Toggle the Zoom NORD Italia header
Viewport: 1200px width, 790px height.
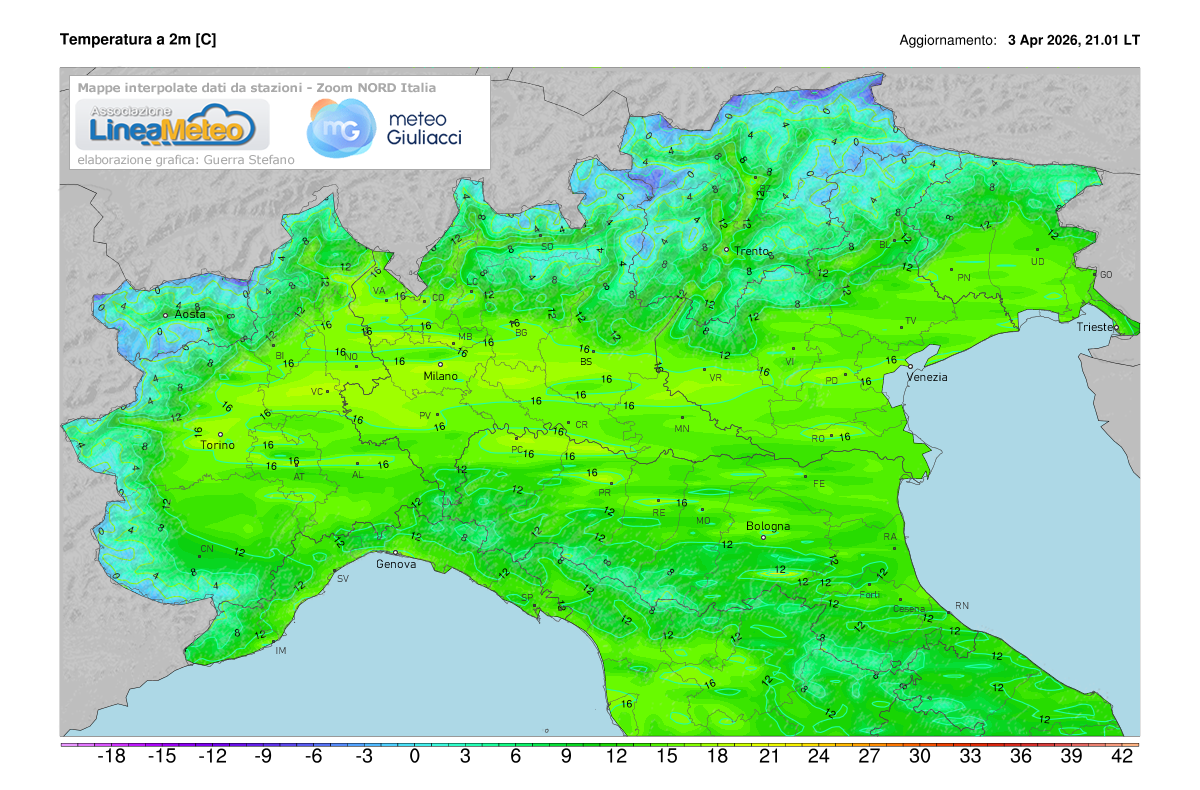coord(375,87)
